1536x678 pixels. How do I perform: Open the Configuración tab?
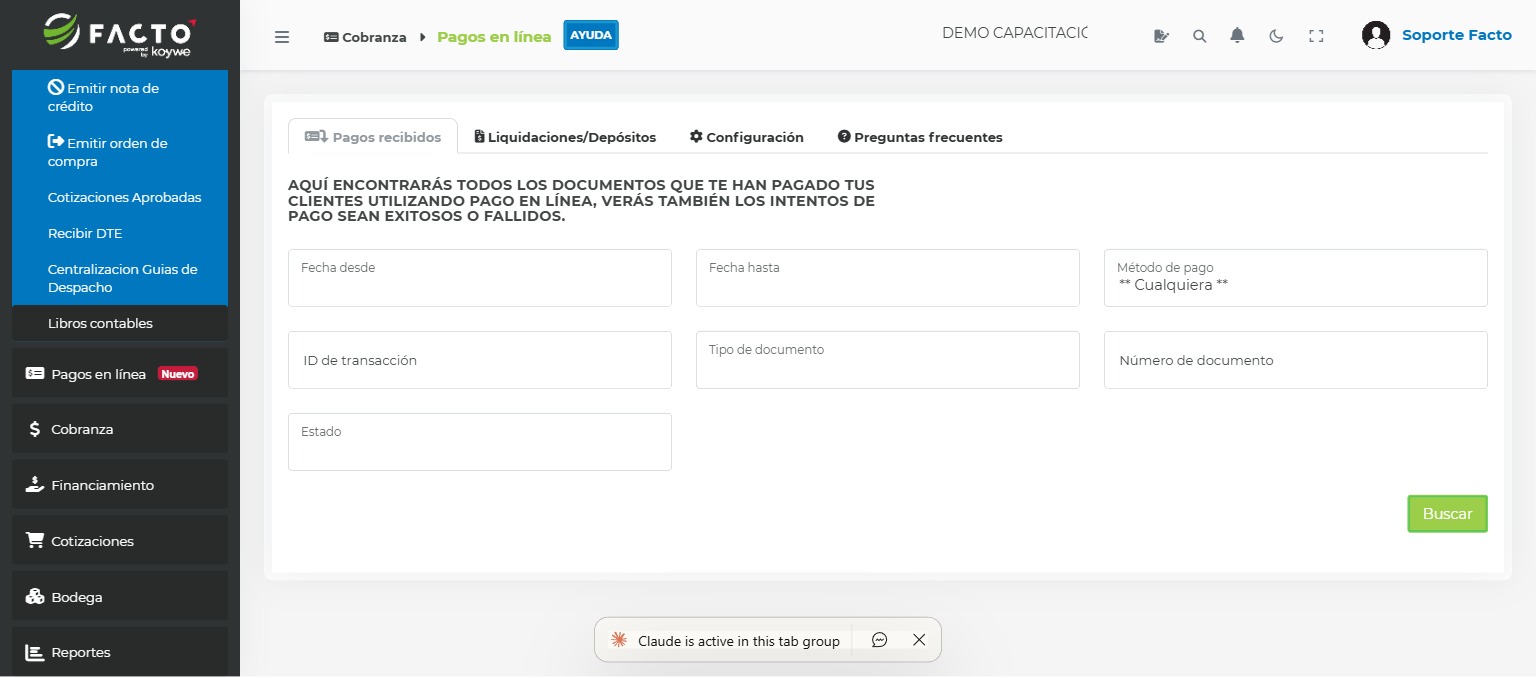tap(745, 136)
